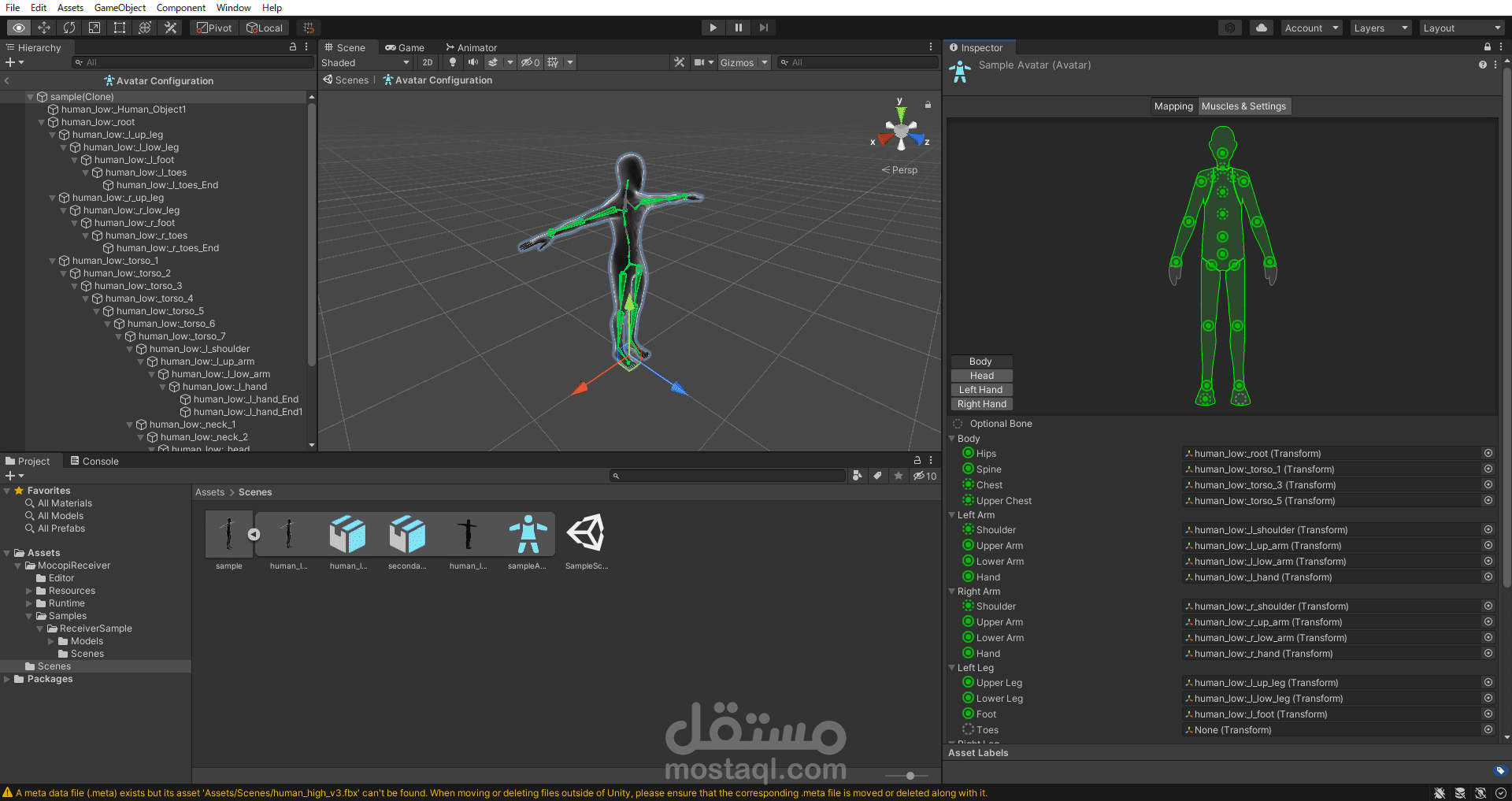
Task: Click the Left Hand button in Inspector
Action: tap(981, 389)
